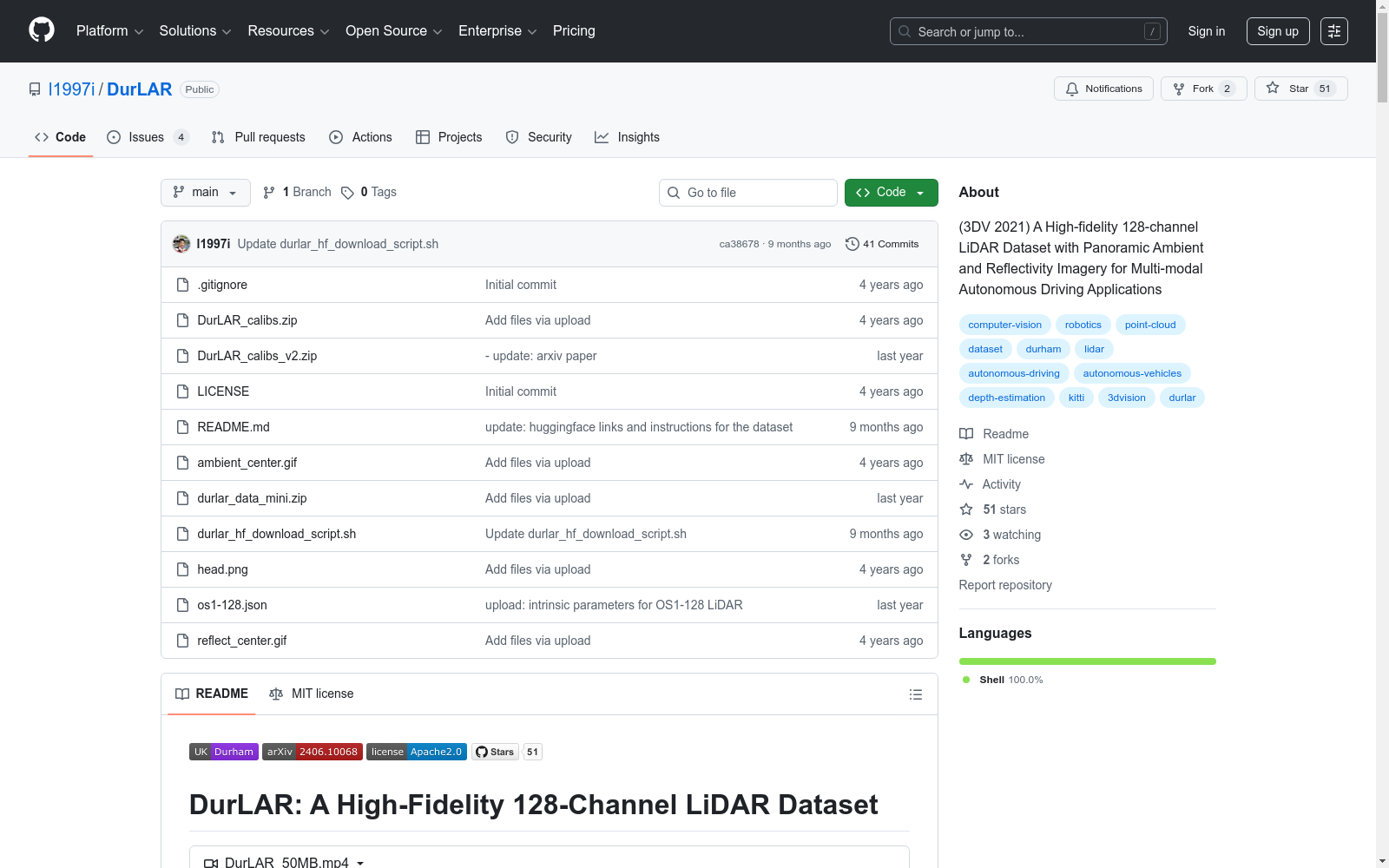
Task: Select the MIT license tab in file viewer
Action: tap(312, 694)
